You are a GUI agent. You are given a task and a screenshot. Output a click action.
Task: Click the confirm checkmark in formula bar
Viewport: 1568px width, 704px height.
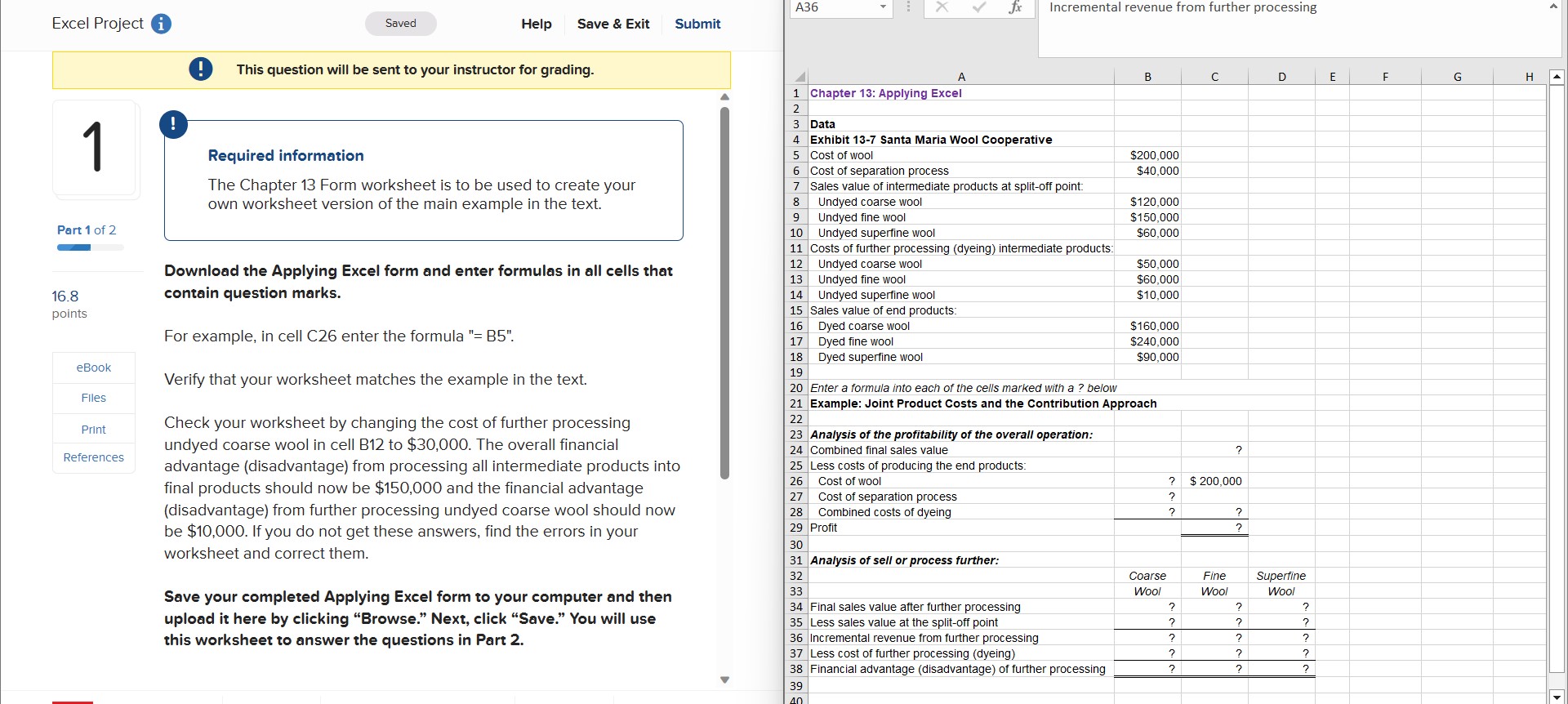979,7
